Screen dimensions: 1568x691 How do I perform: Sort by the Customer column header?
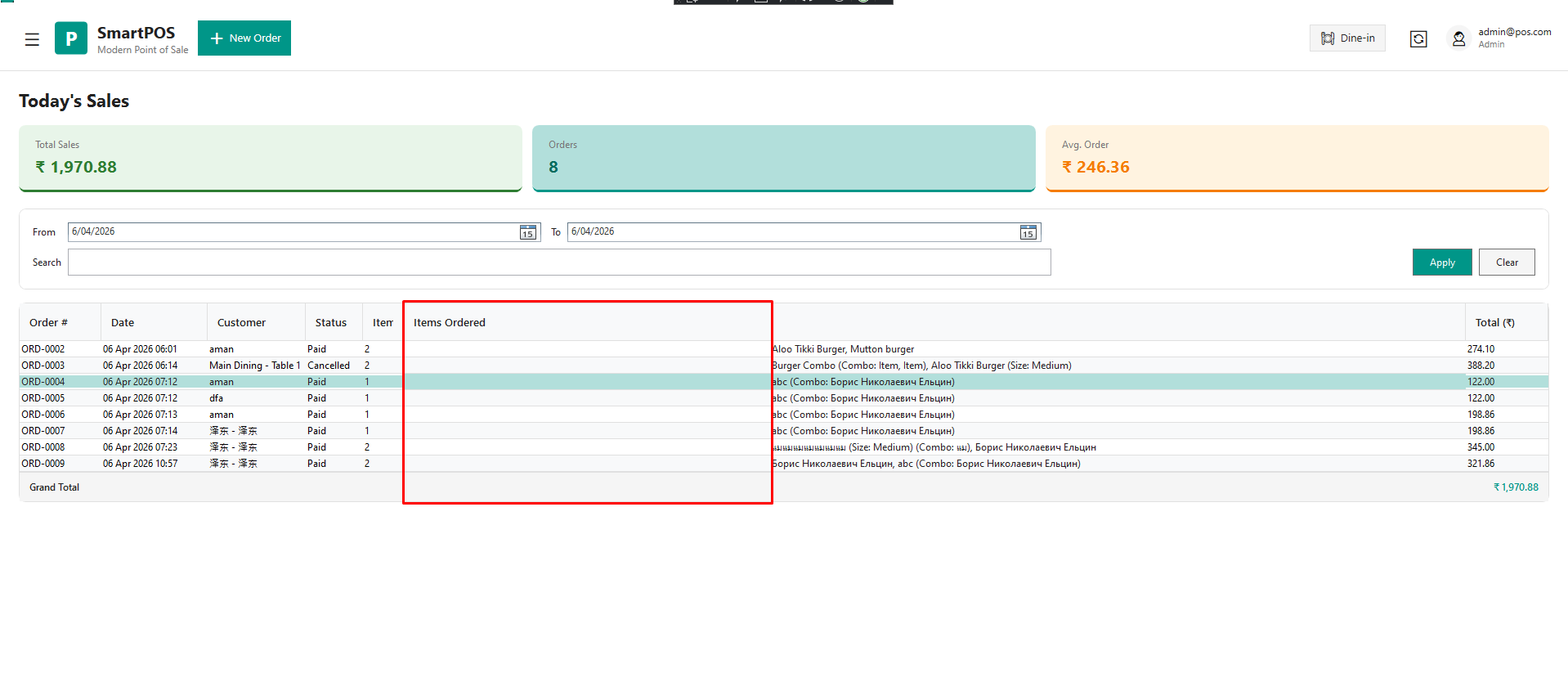[241, 323]
